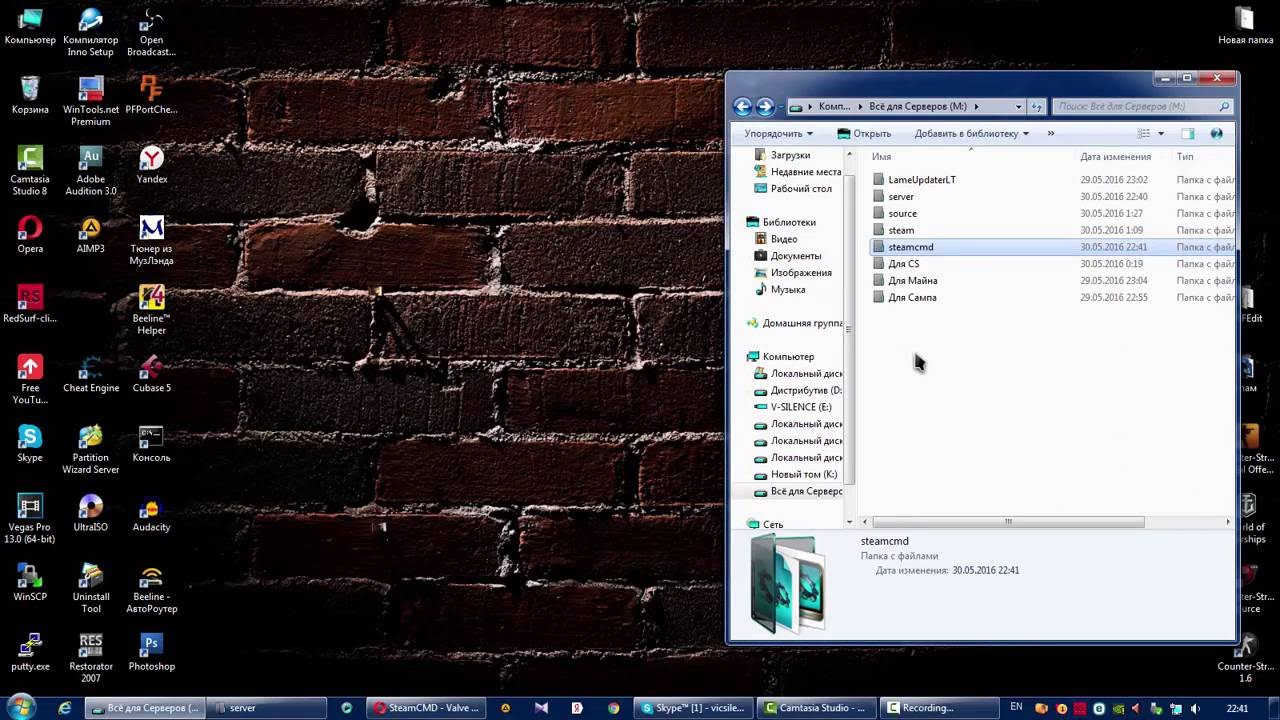This screenshot has height=720, width=1280.
Task: Select Документы in the navigation pane
Action: [x=795, y=256]
